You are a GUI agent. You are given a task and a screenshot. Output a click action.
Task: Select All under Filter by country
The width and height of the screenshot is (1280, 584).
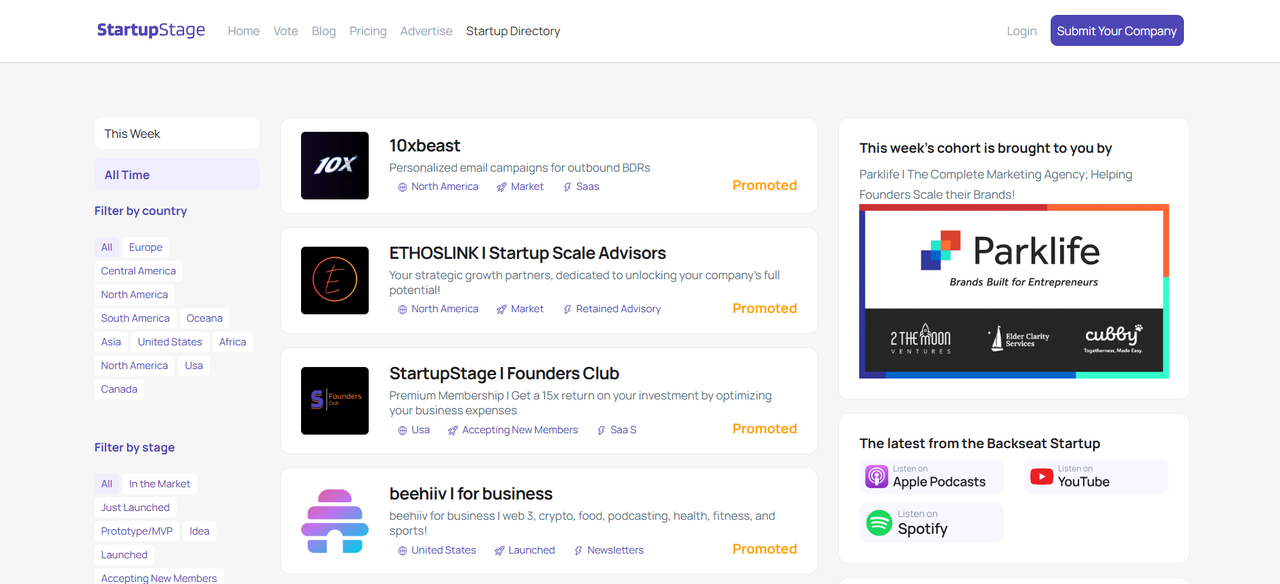(107, 247)
